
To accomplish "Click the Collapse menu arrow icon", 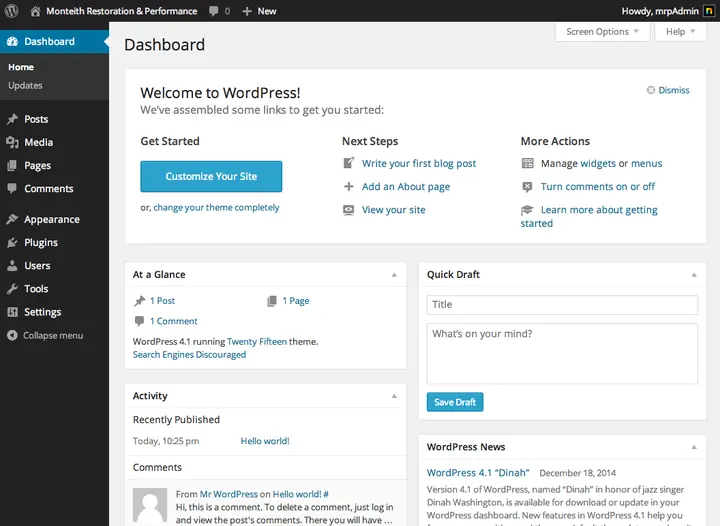I will click(x=12, y=336).
